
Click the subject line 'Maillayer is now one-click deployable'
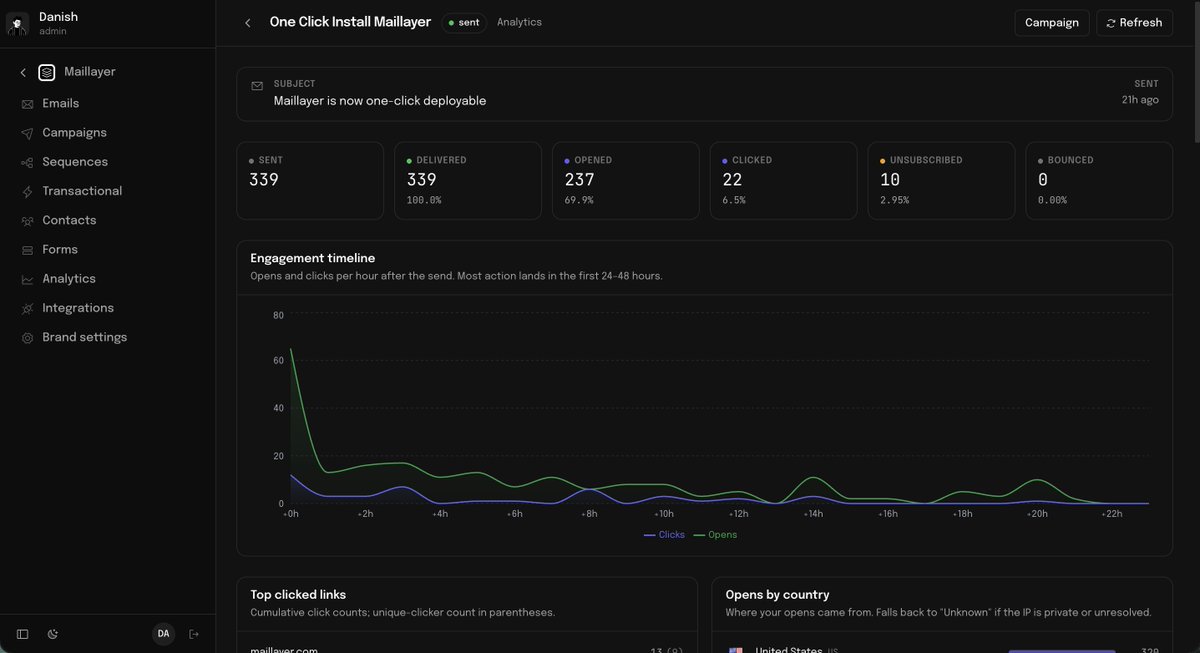pos(380,101)
